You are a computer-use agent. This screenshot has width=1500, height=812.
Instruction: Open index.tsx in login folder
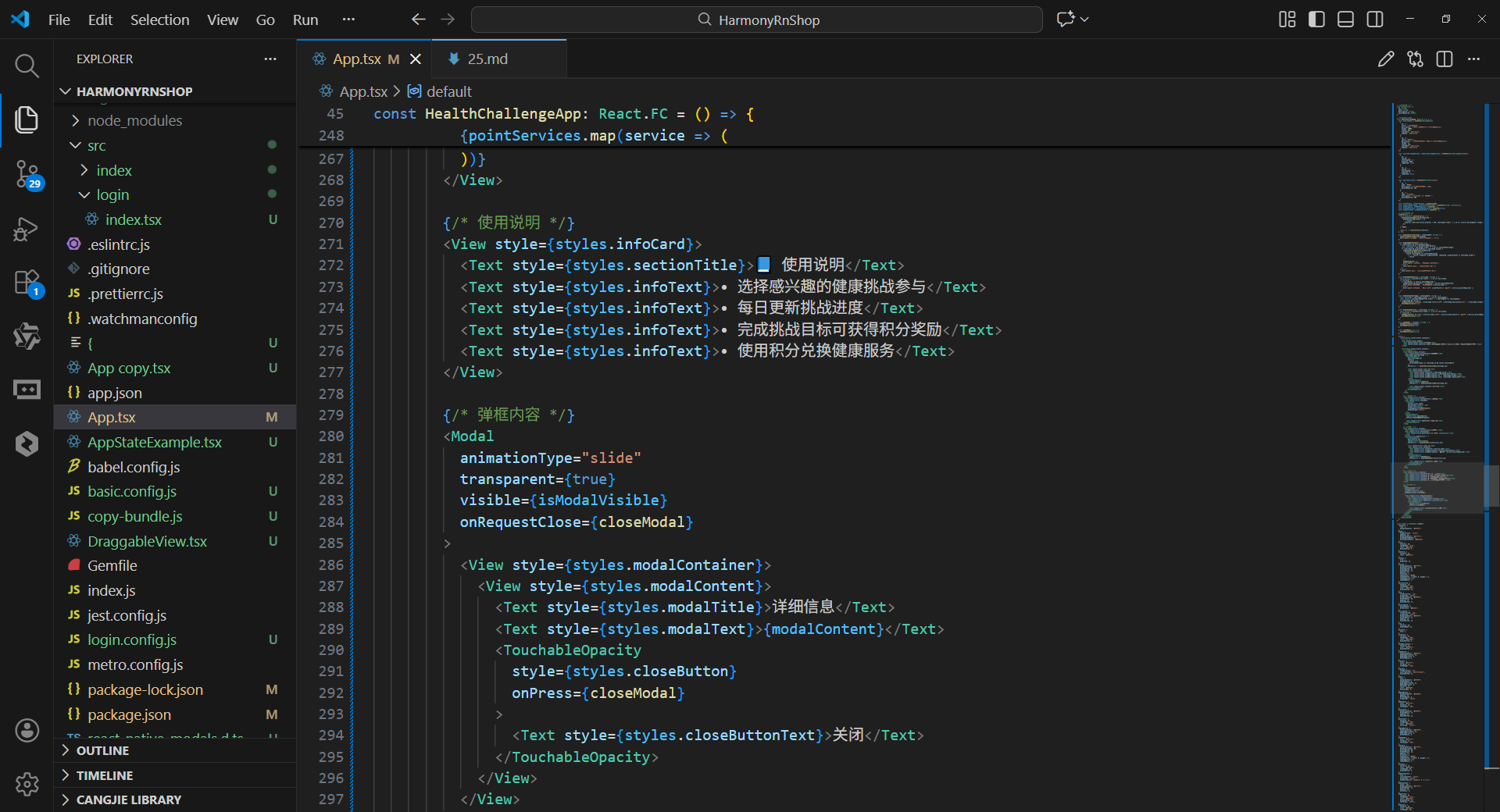point(175,219)
